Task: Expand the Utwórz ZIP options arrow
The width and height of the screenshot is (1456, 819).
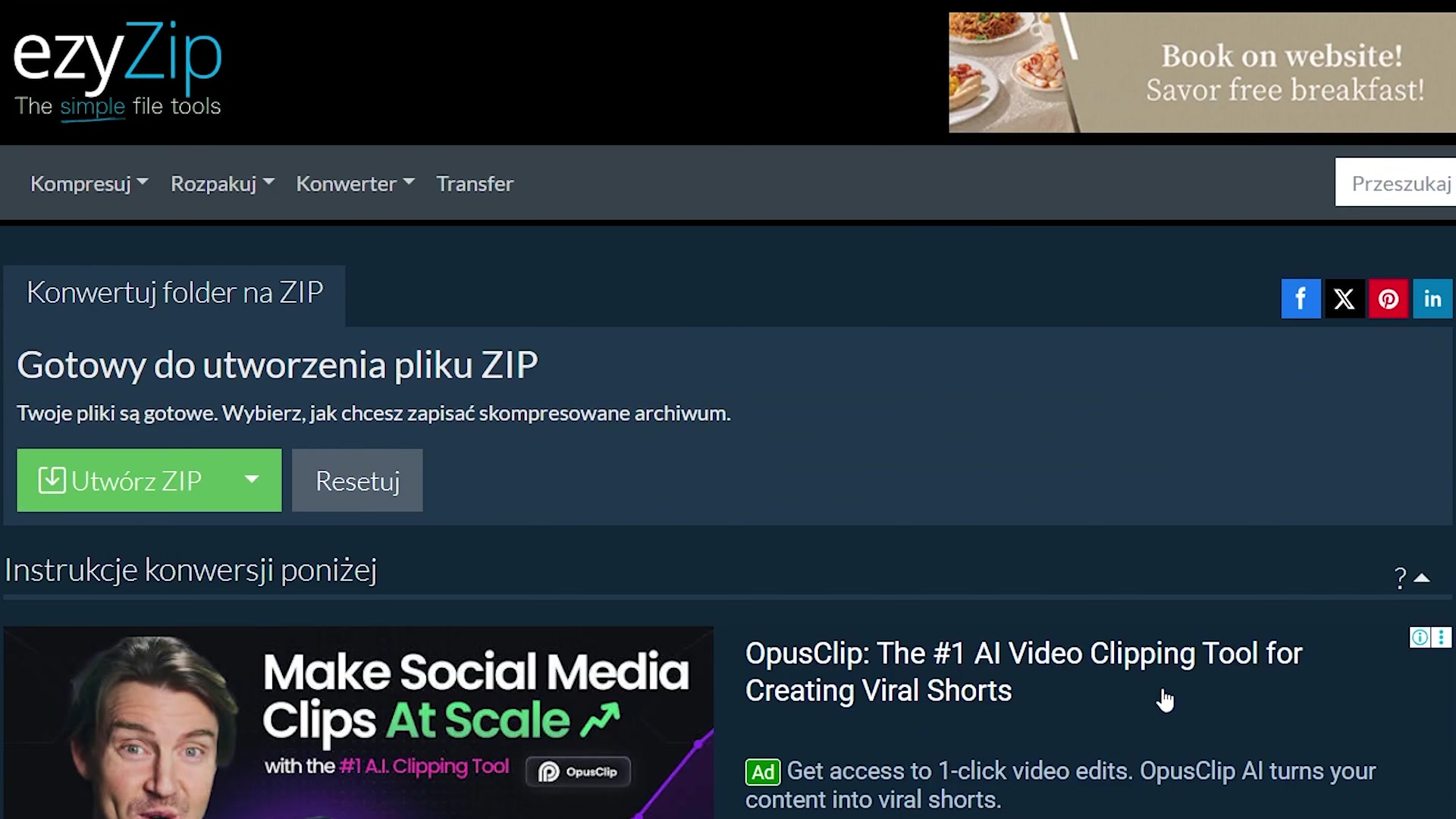Action: point(251,480)
